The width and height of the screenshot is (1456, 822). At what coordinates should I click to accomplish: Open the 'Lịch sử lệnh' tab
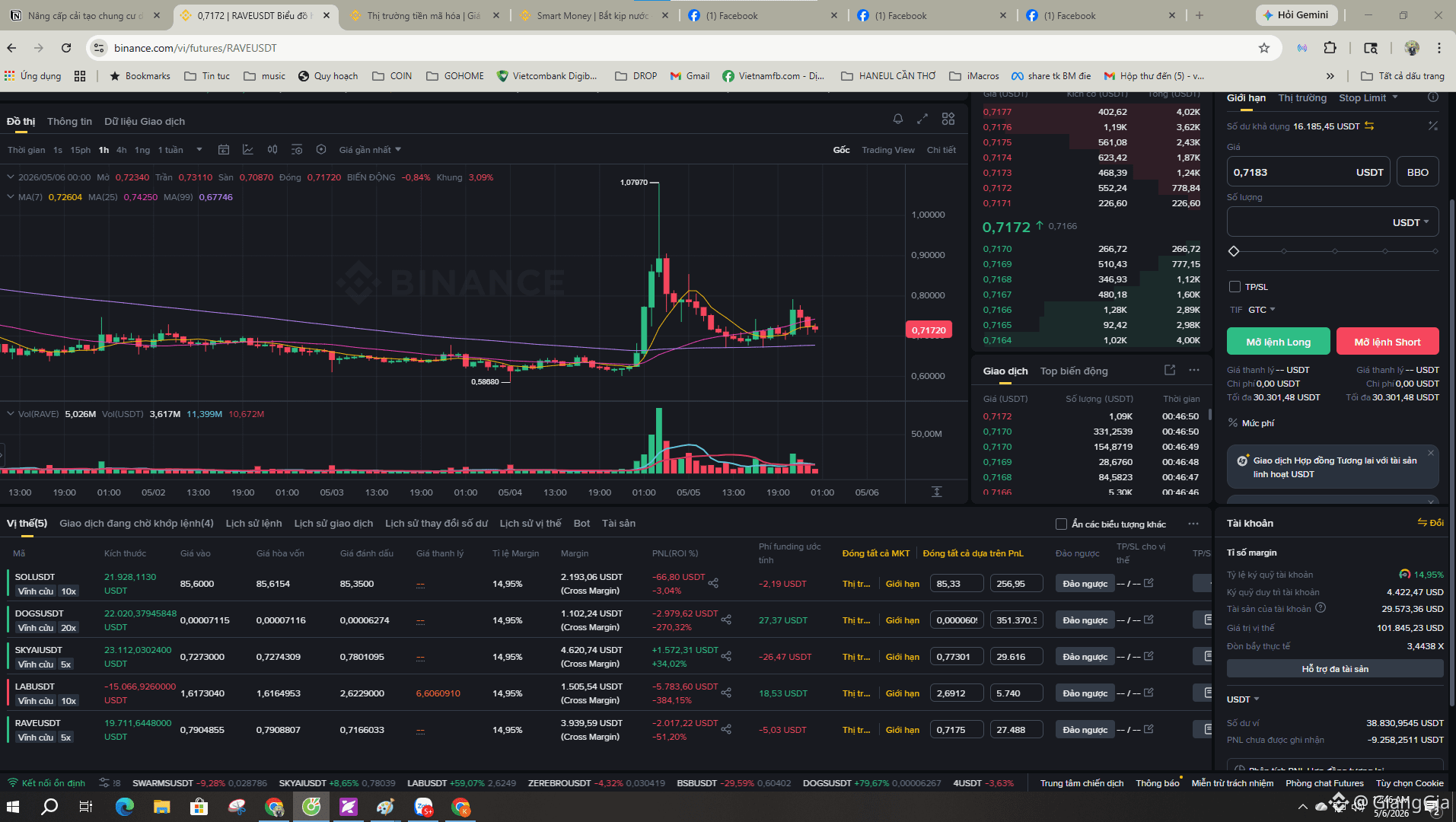pyautogui.click(x=253, y=524)
